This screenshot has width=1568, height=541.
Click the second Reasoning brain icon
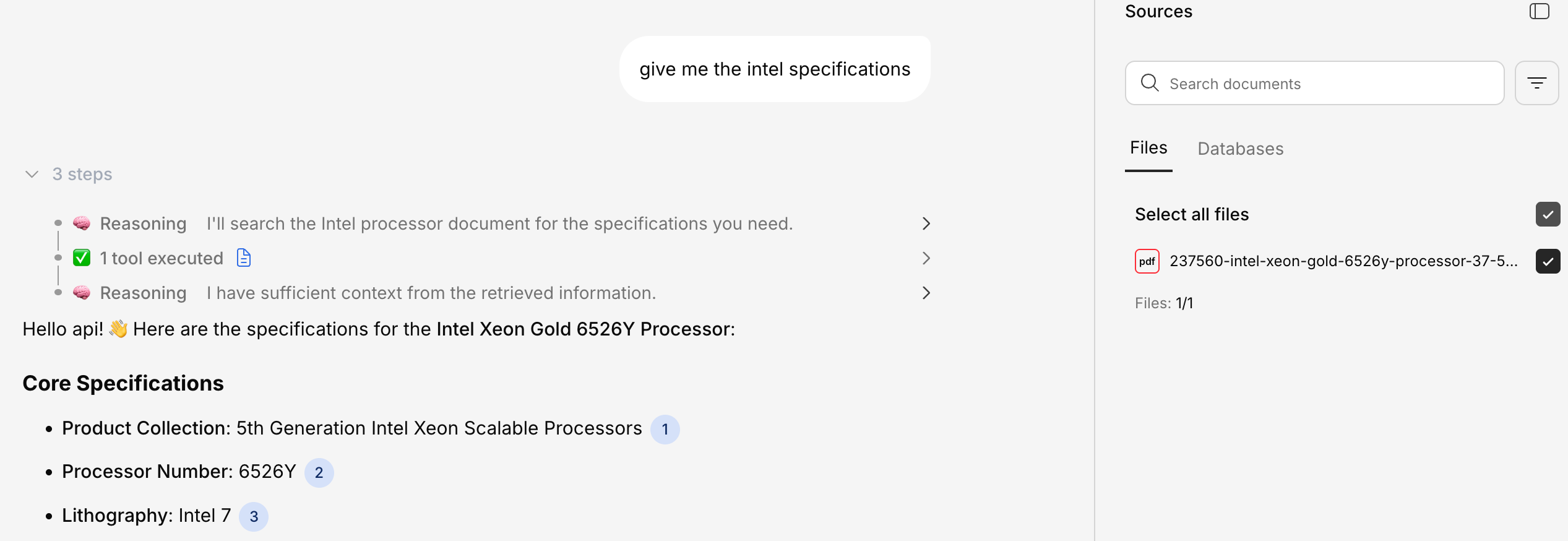click(x=82, y=292)
